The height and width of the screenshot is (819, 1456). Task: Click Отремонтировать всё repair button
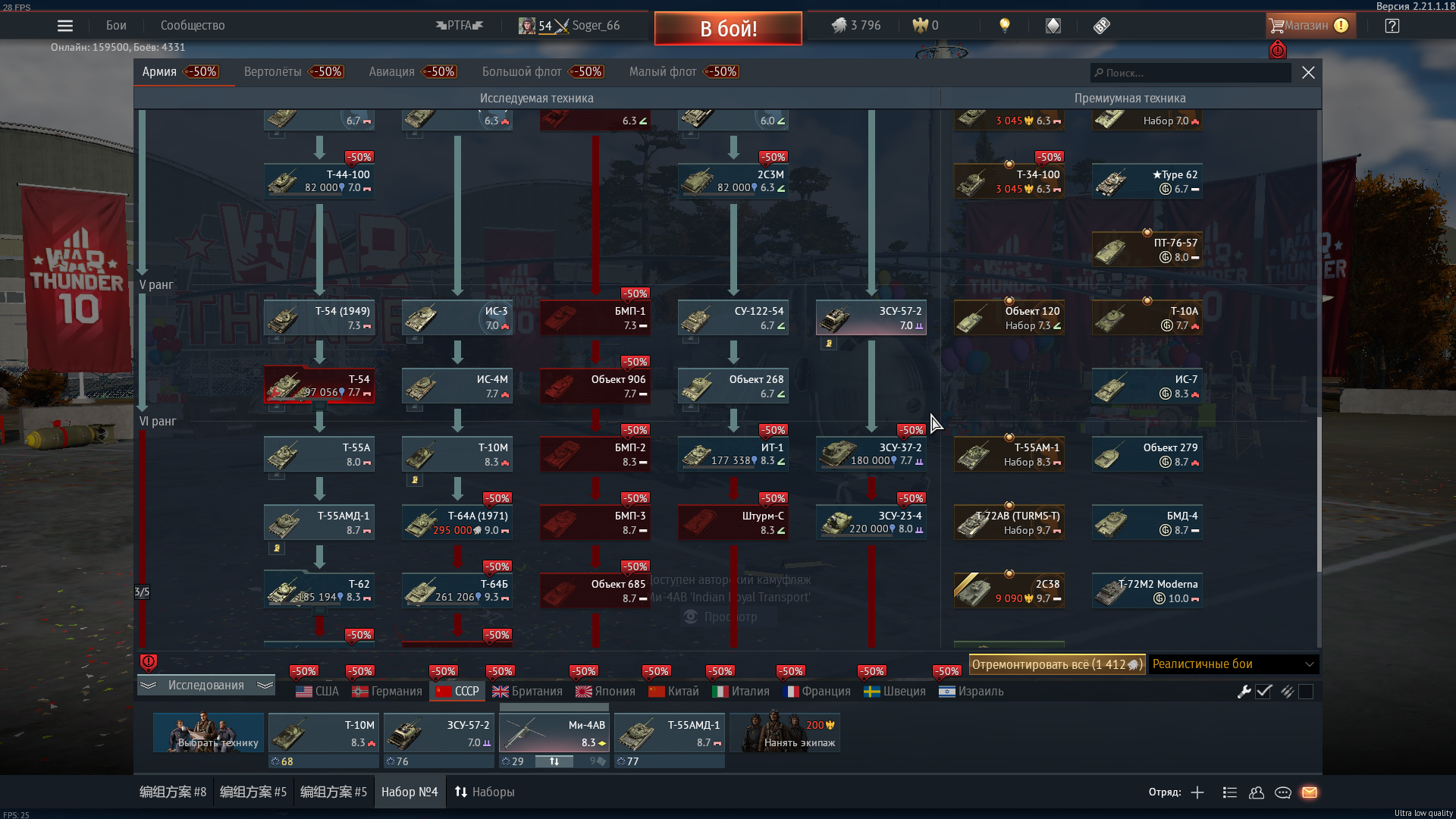tap(1056, 664)
